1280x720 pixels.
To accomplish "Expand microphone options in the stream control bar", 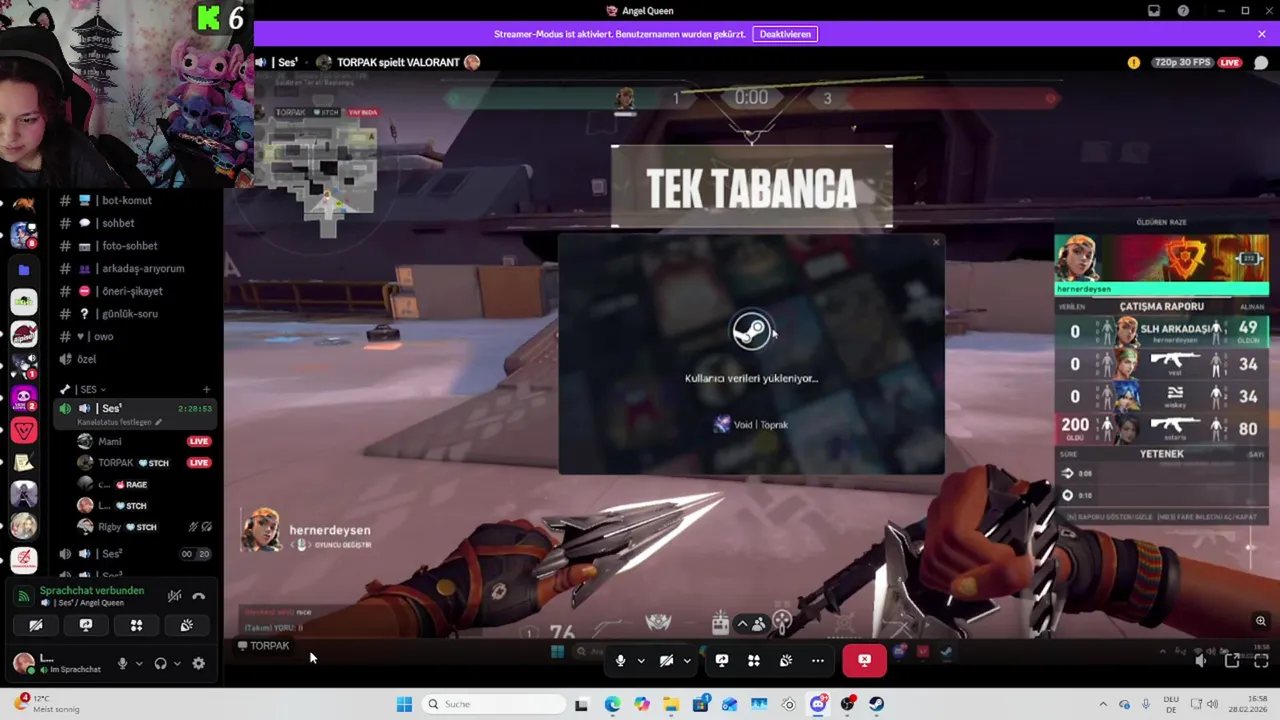I will (641, 660).
